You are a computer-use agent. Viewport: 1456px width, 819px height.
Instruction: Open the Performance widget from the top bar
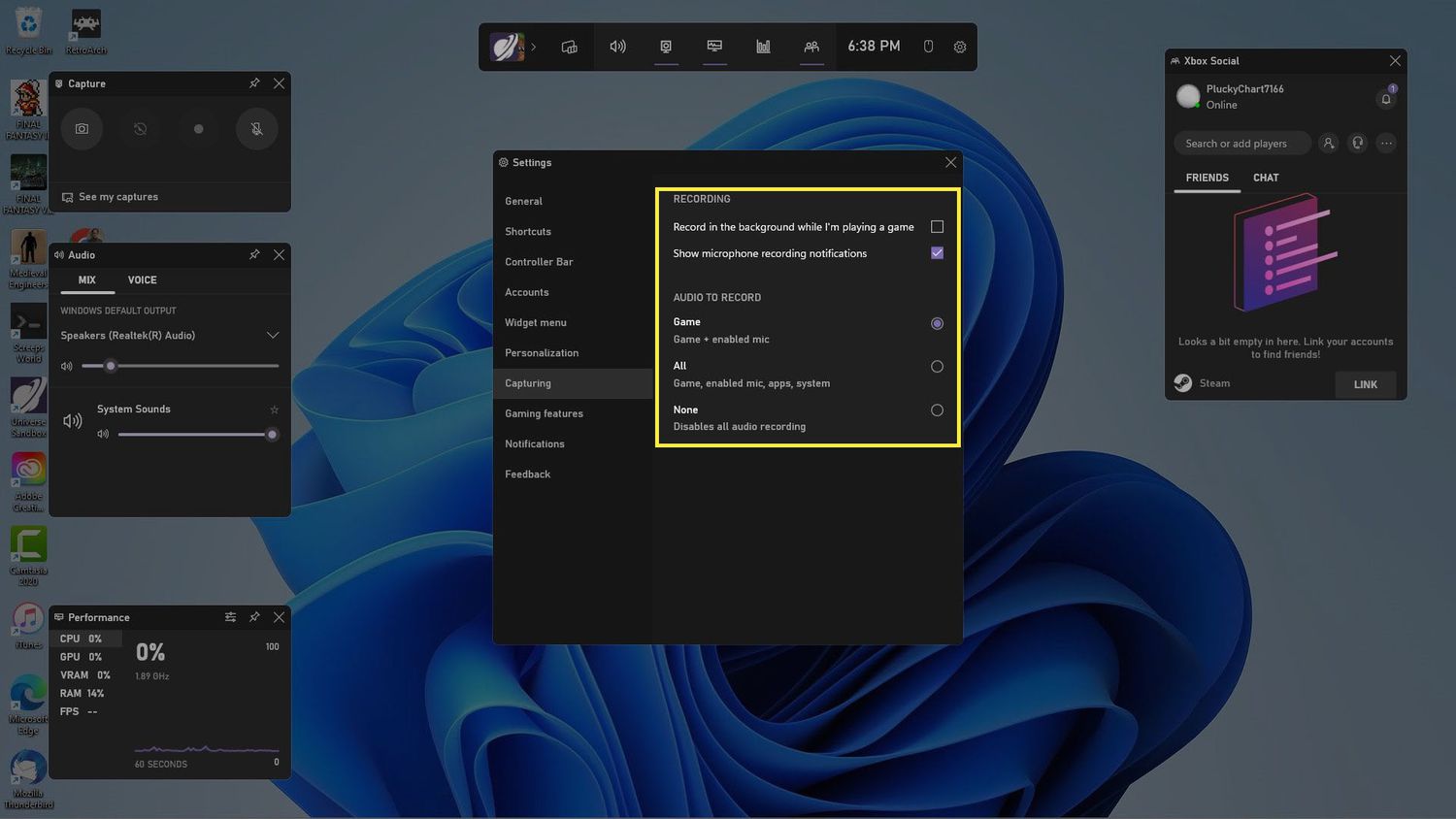[763, 47]
